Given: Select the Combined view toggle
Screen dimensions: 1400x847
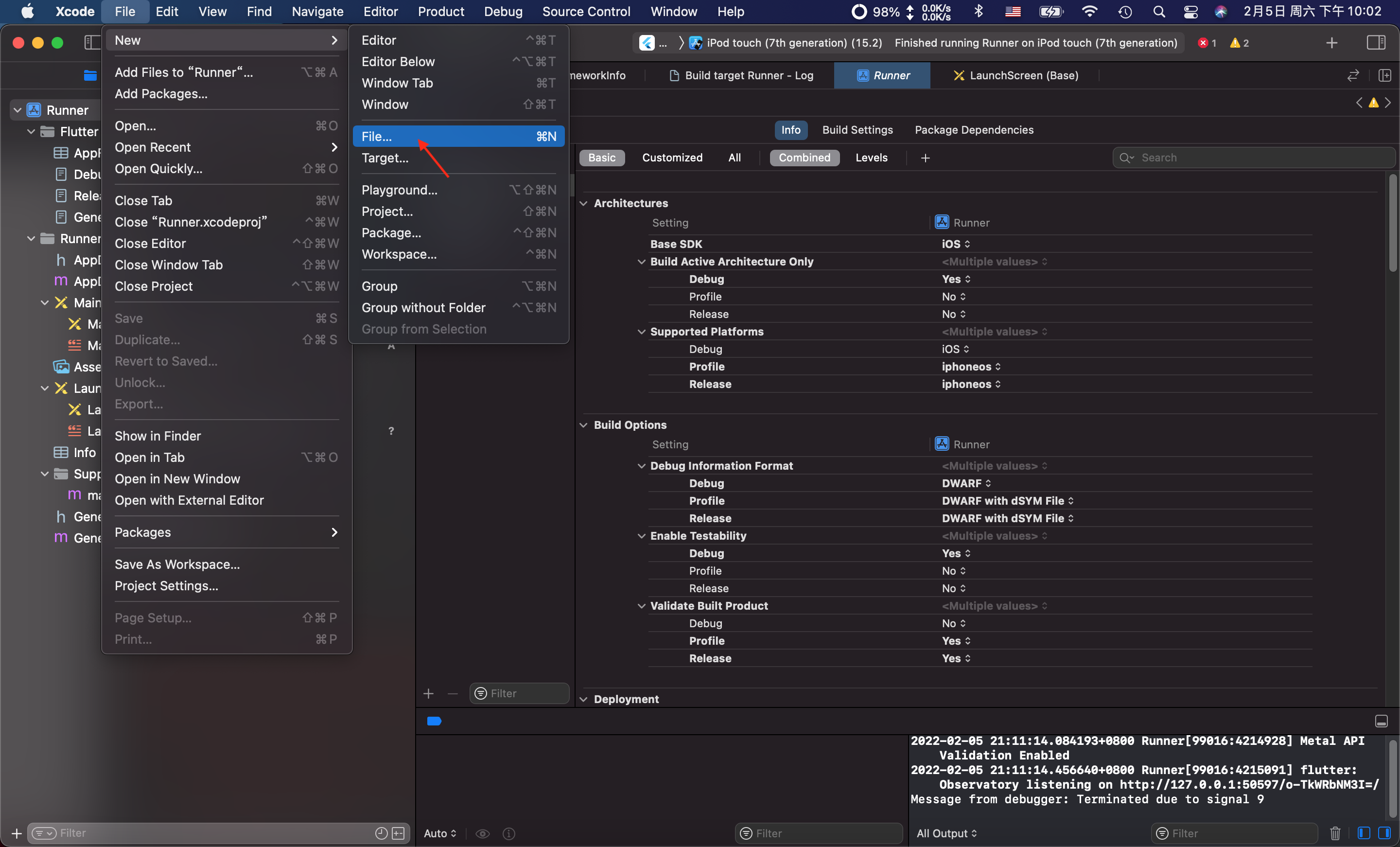Looking at the screenshot, I should [804, 158].
